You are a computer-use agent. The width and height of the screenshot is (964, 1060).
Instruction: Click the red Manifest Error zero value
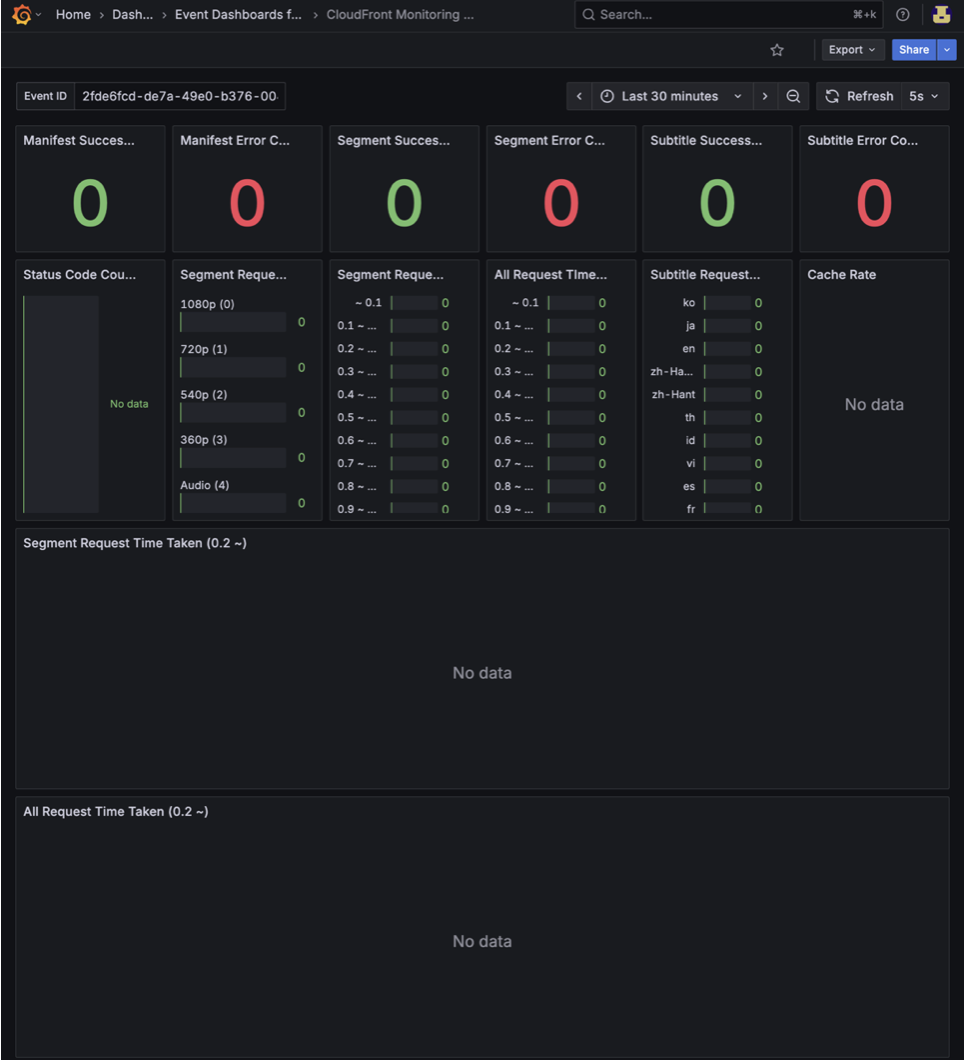[x=247, y=203]
